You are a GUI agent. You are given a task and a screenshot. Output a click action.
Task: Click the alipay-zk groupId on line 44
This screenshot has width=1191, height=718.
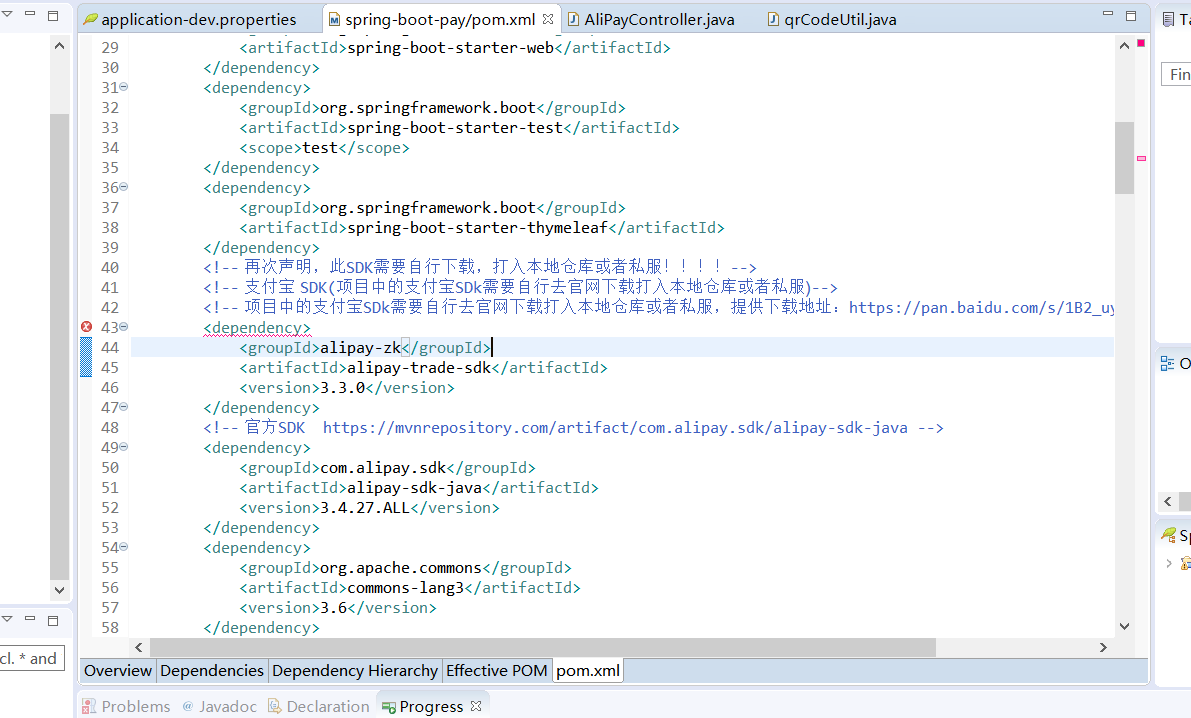click(x=360, y=348)
